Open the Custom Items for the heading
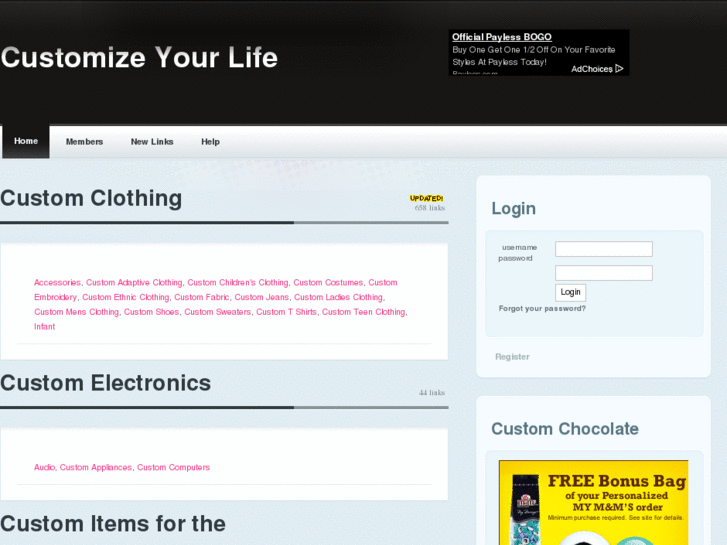727x545 pixels. (113, 524)
